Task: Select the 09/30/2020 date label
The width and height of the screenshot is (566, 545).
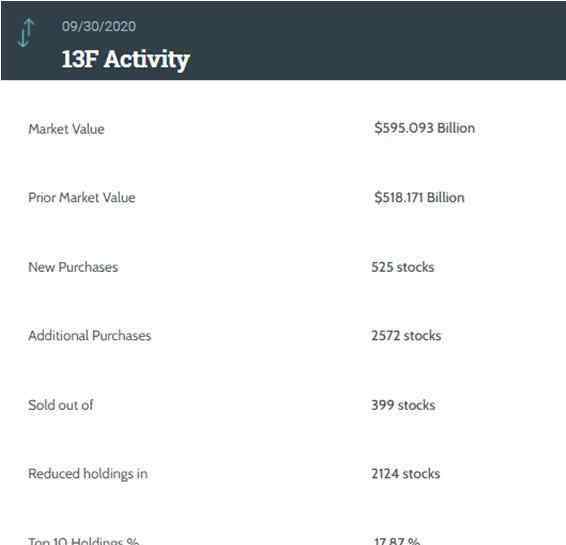Action: [x=99, y=26]
